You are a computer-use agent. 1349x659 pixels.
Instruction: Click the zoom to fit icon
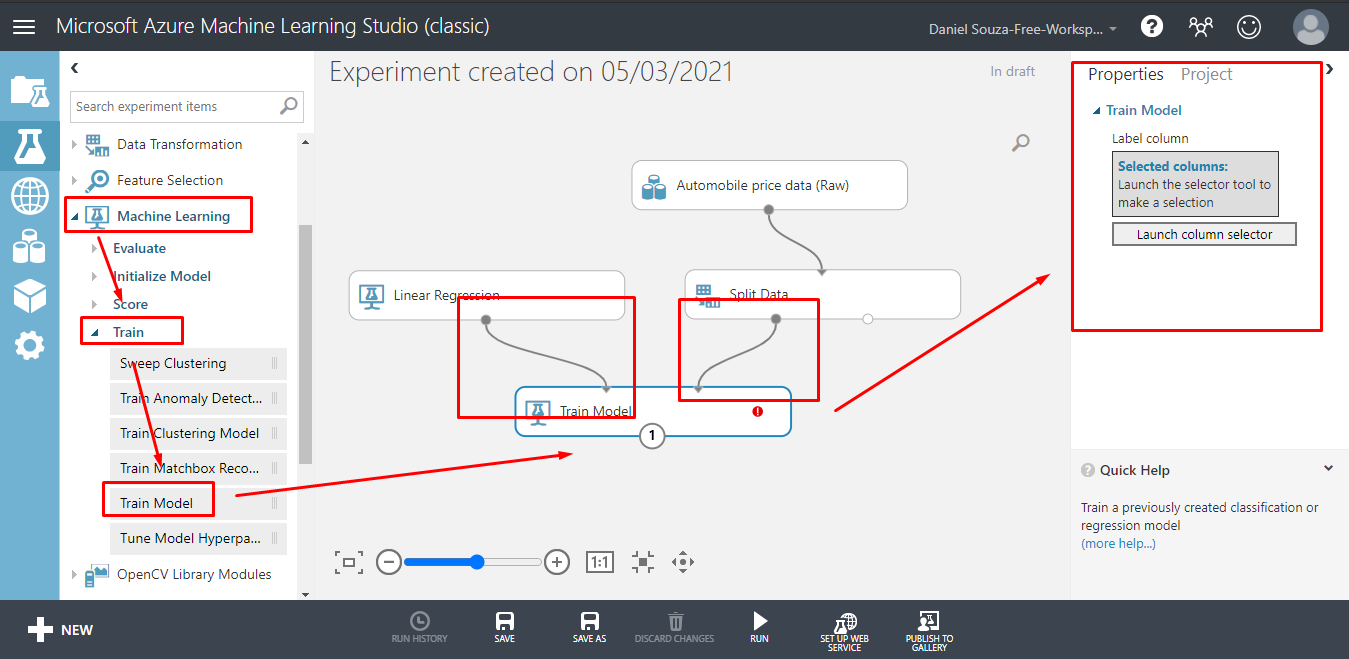[348, 562]
